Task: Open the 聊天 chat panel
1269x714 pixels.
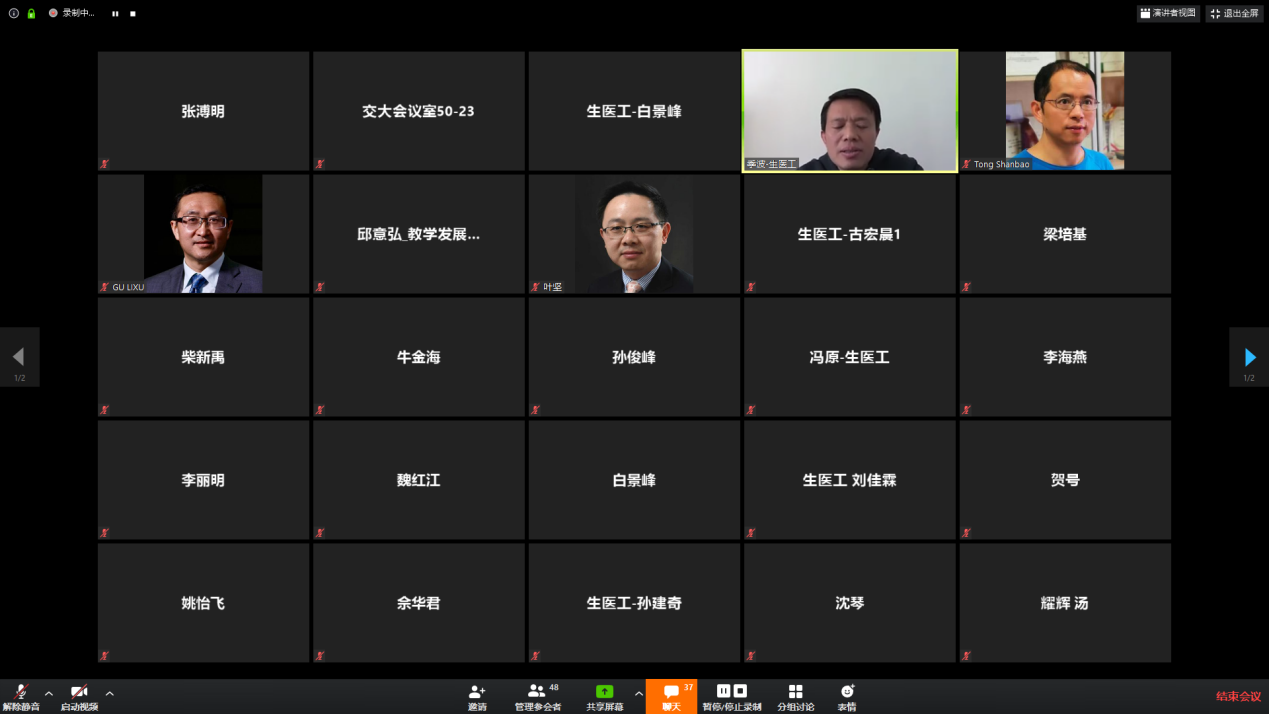Action: pos(671,693)
